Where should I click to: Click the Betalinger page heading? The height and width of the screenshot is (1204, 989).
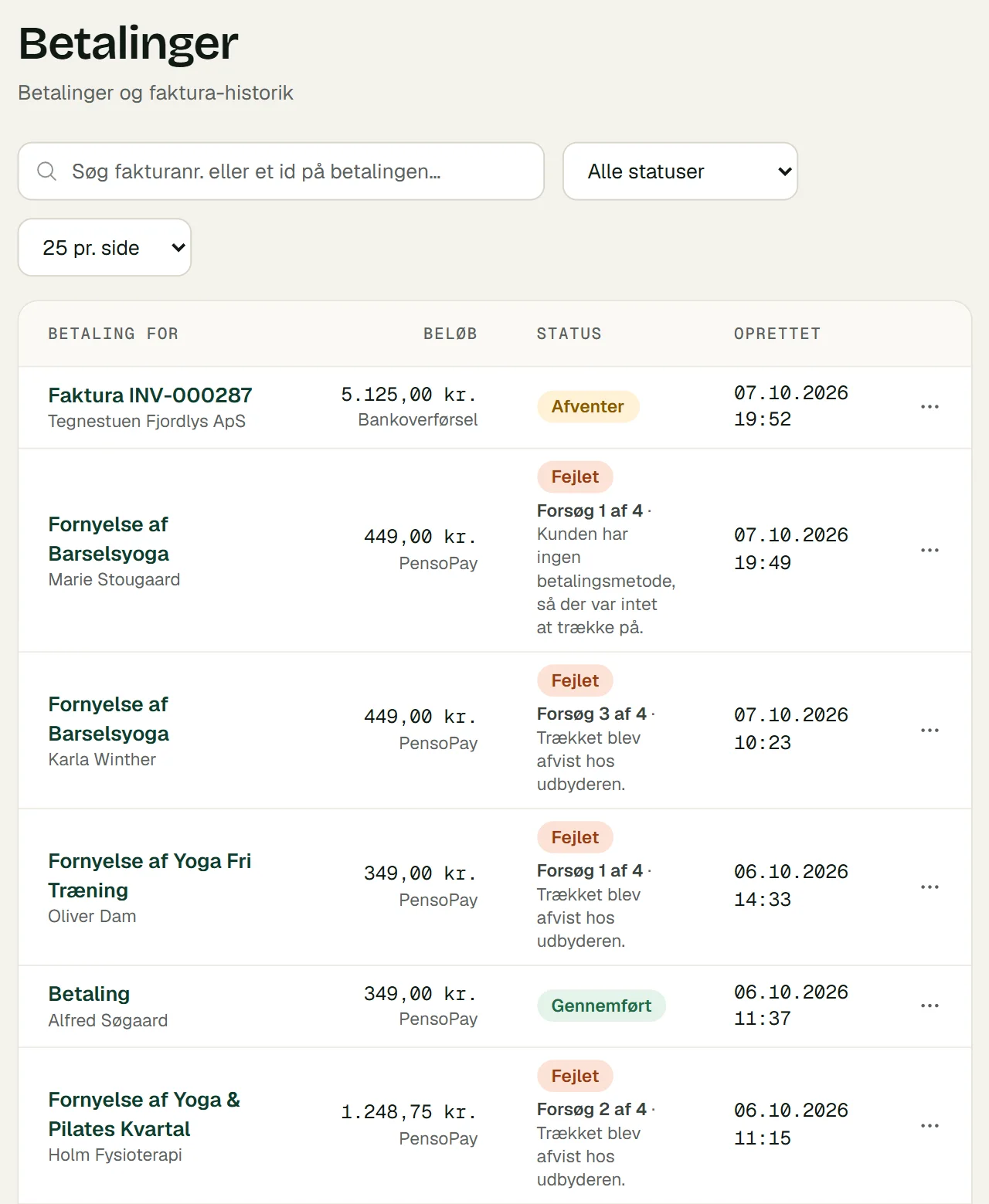[x=128, y=43]
